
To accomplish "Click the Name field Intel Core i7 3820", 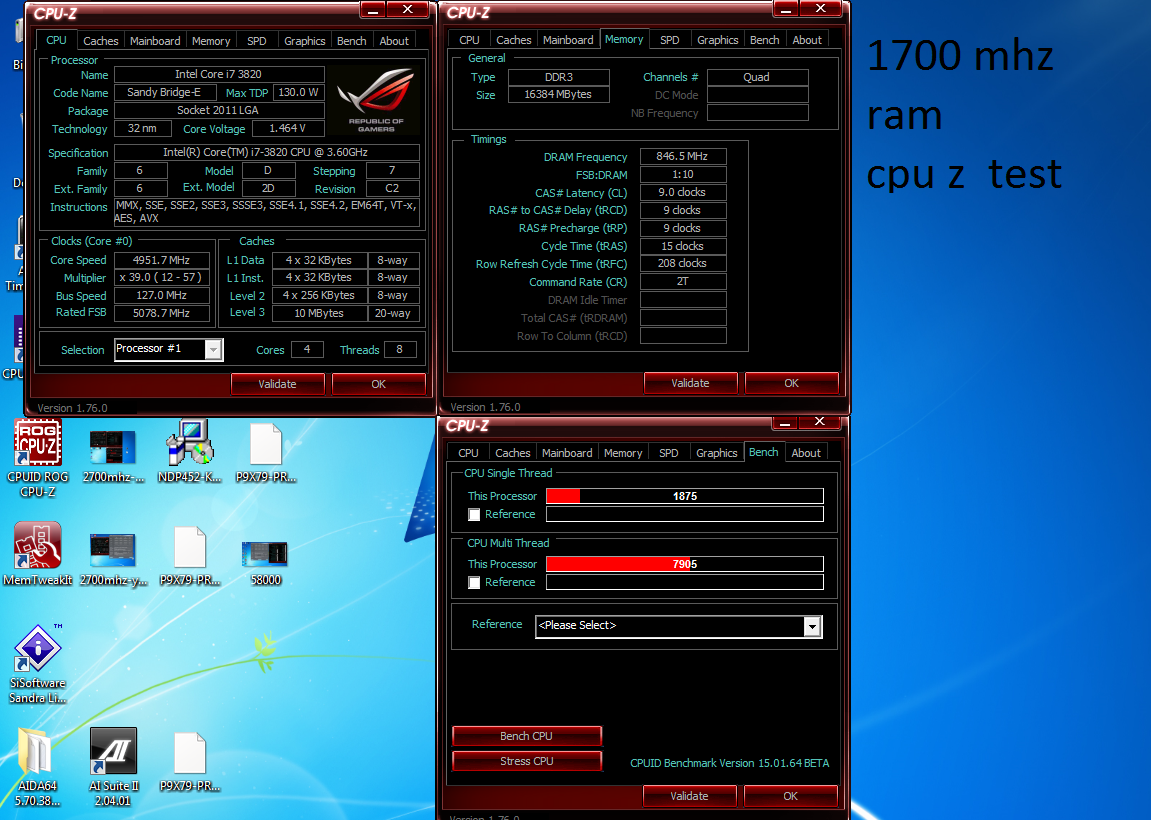I will pyautogui.click(x=219, y=74).
